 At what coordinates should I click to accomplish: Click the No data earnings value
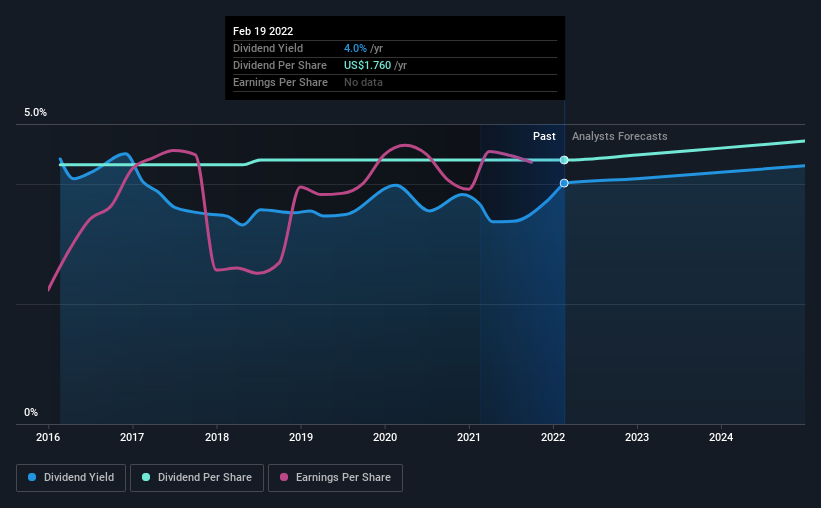click(x=363, y=82)
